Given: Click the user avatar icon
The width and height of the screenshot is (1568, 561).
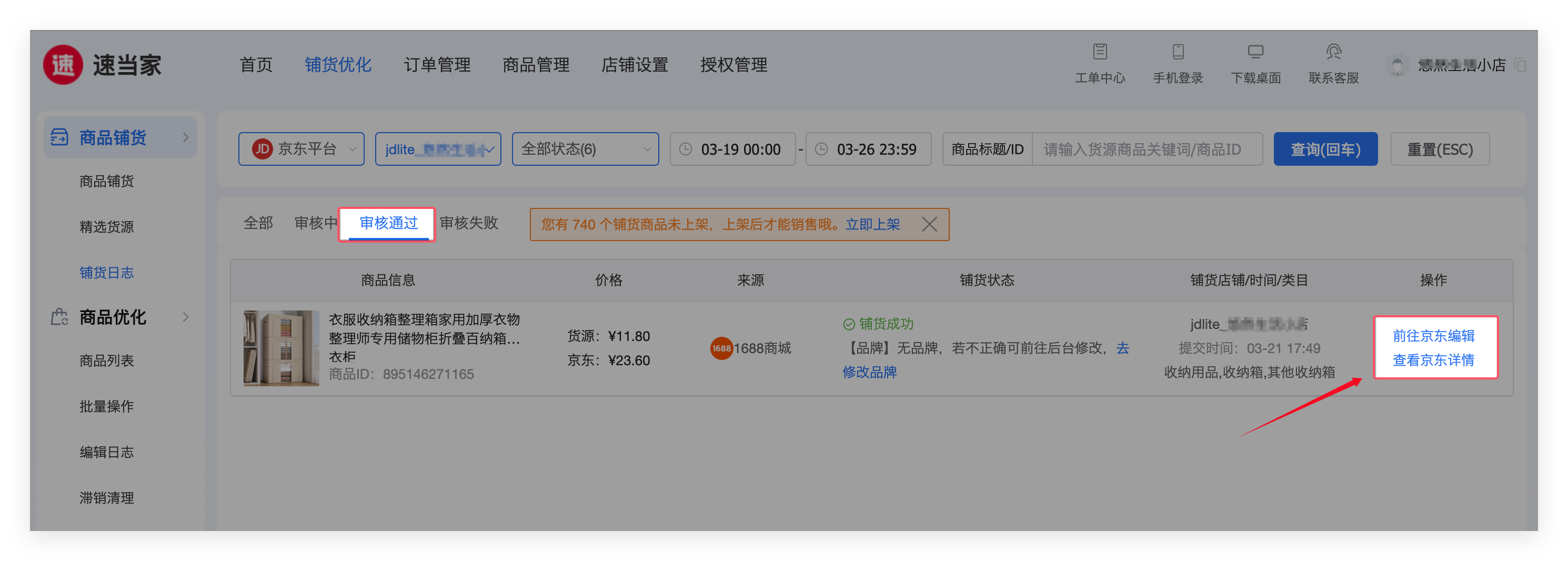Looking at the screenshot, I should [1397, 65].
